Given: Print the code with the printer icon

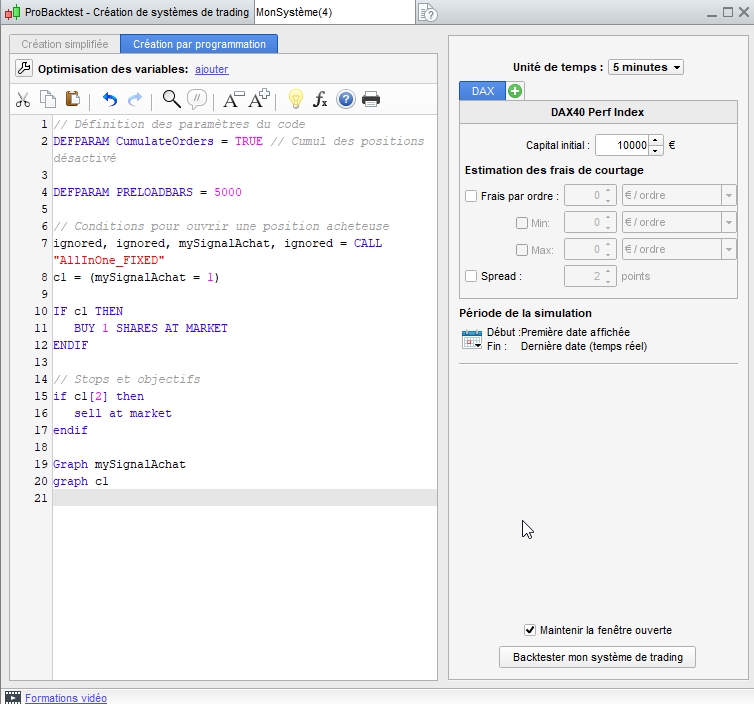Looking at the screenshot, I should (x=371, y=99).
